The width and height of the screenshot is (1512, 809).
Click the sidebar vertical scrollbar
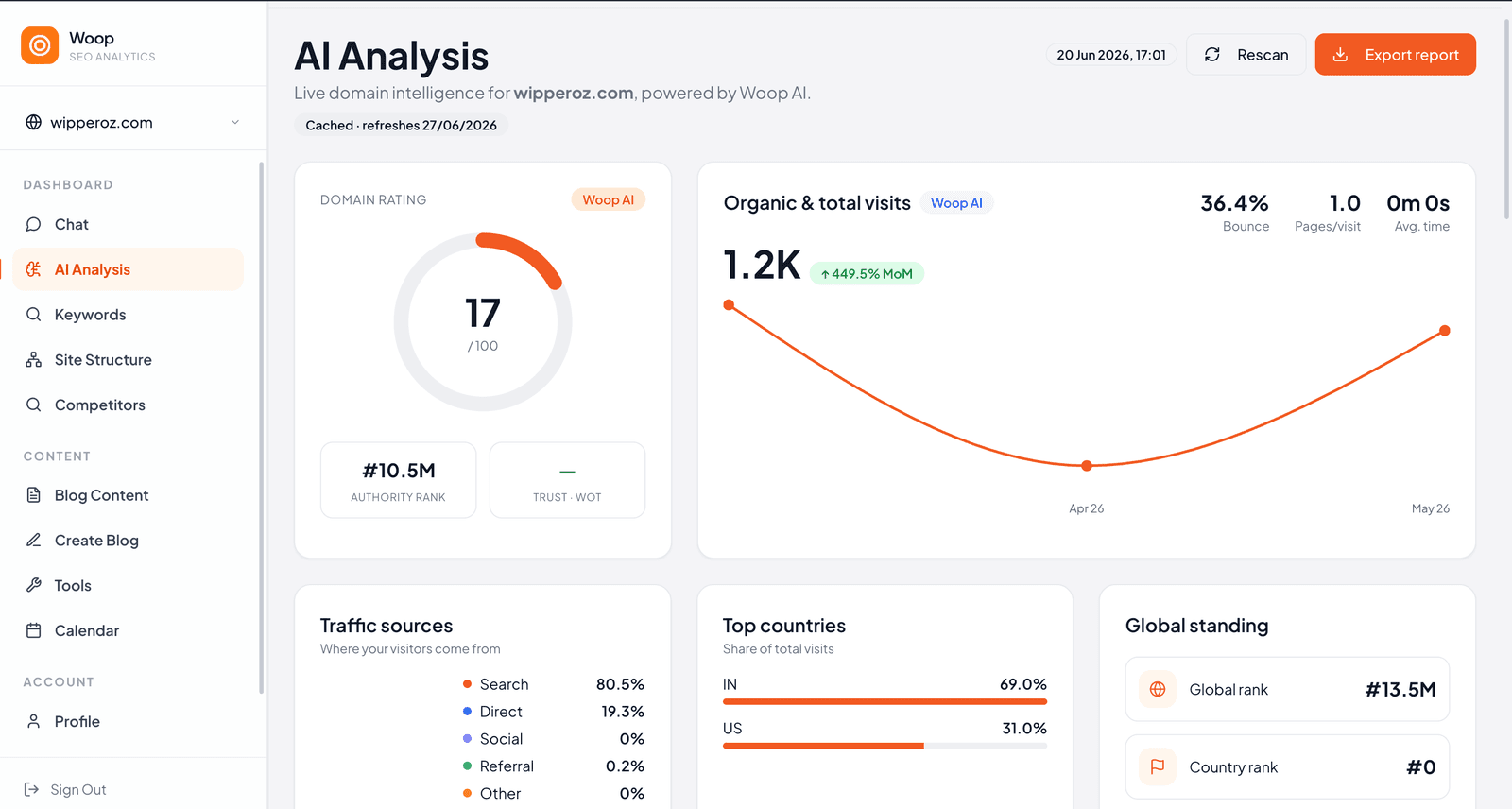click(x=261, y=427)
